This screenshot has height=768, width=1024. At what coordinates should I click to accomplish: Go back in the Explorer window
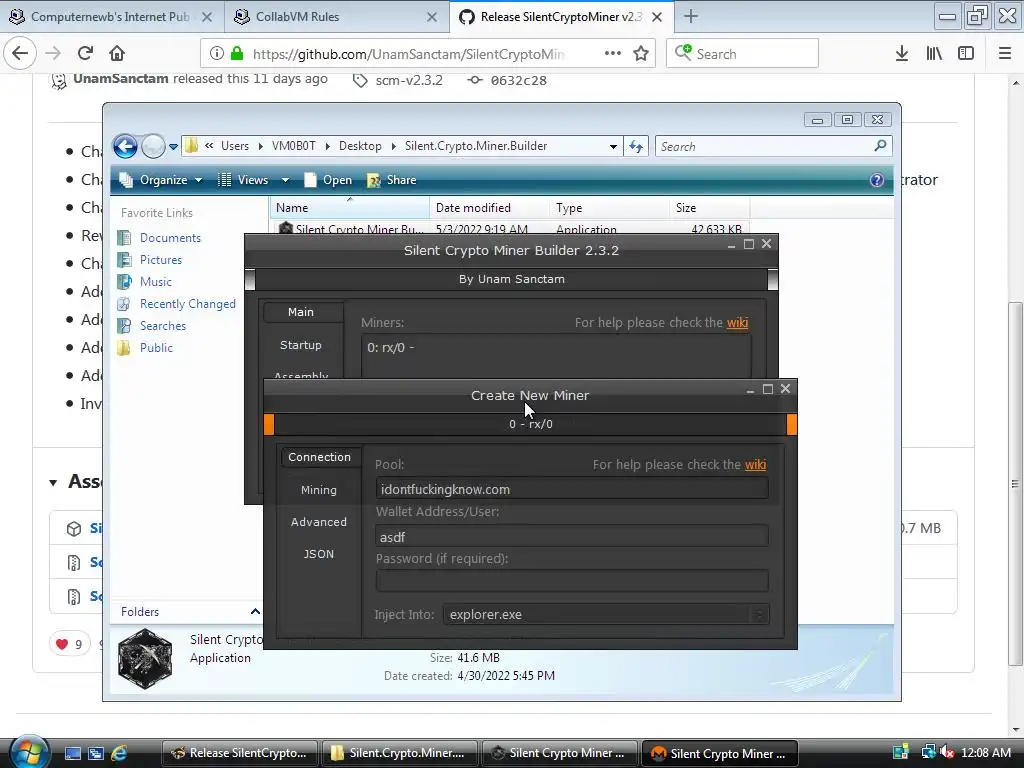[125, 146]
